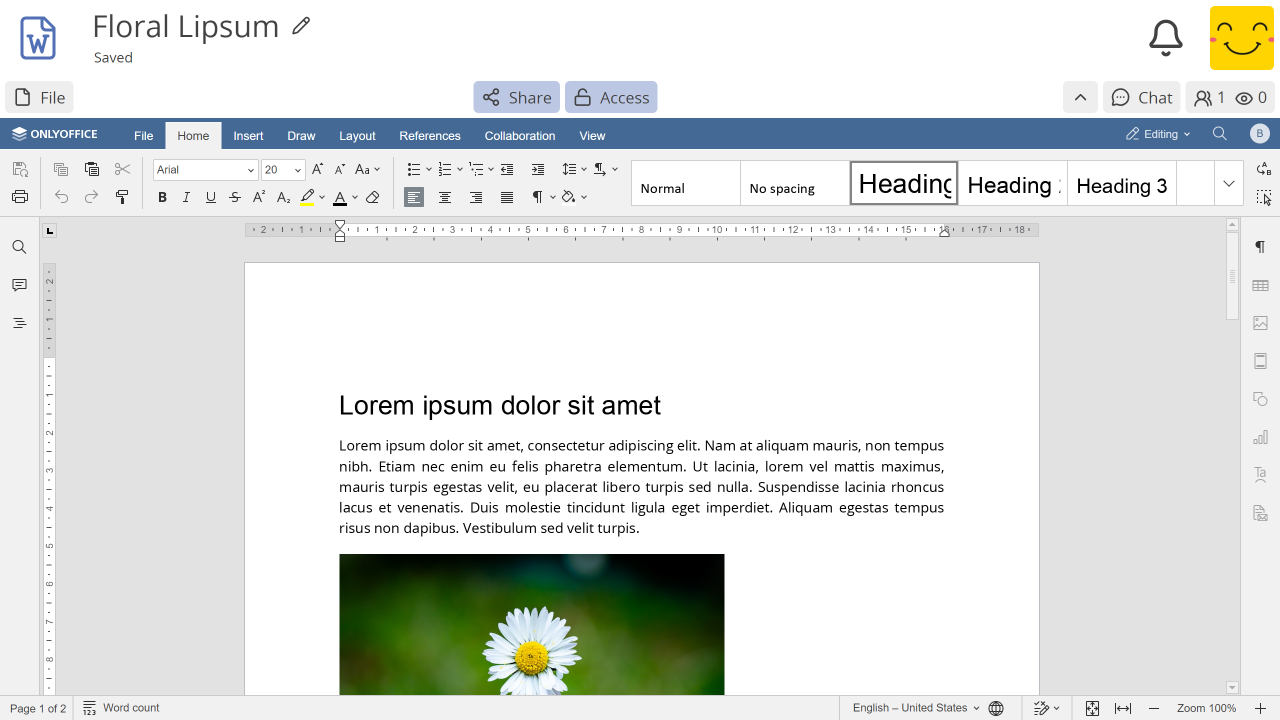The image size is (1280, 720).
Task: Clear formatting with the eraser icon
Action: (373, 197)
